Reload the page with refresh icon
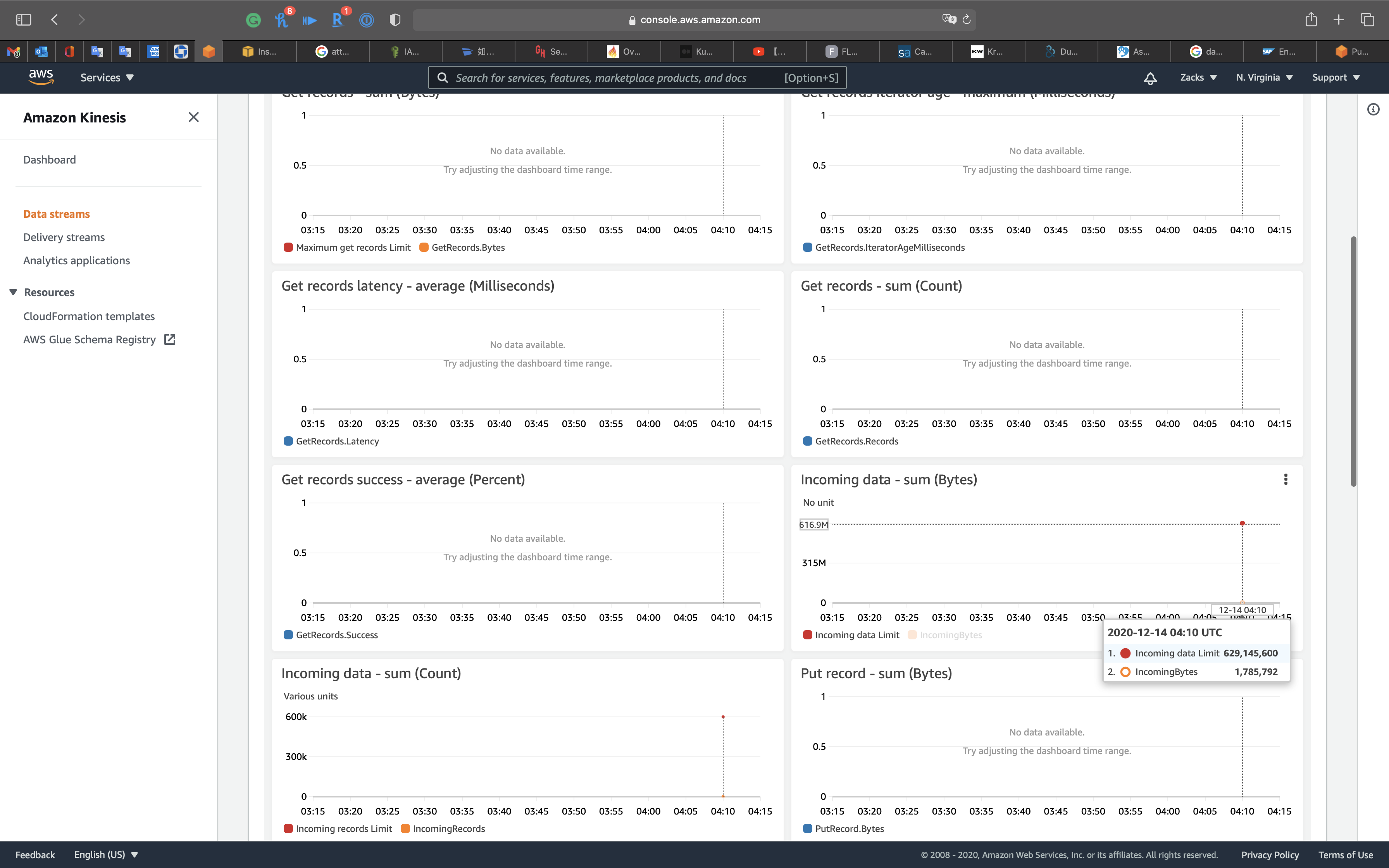 click(x=967, y=19)
